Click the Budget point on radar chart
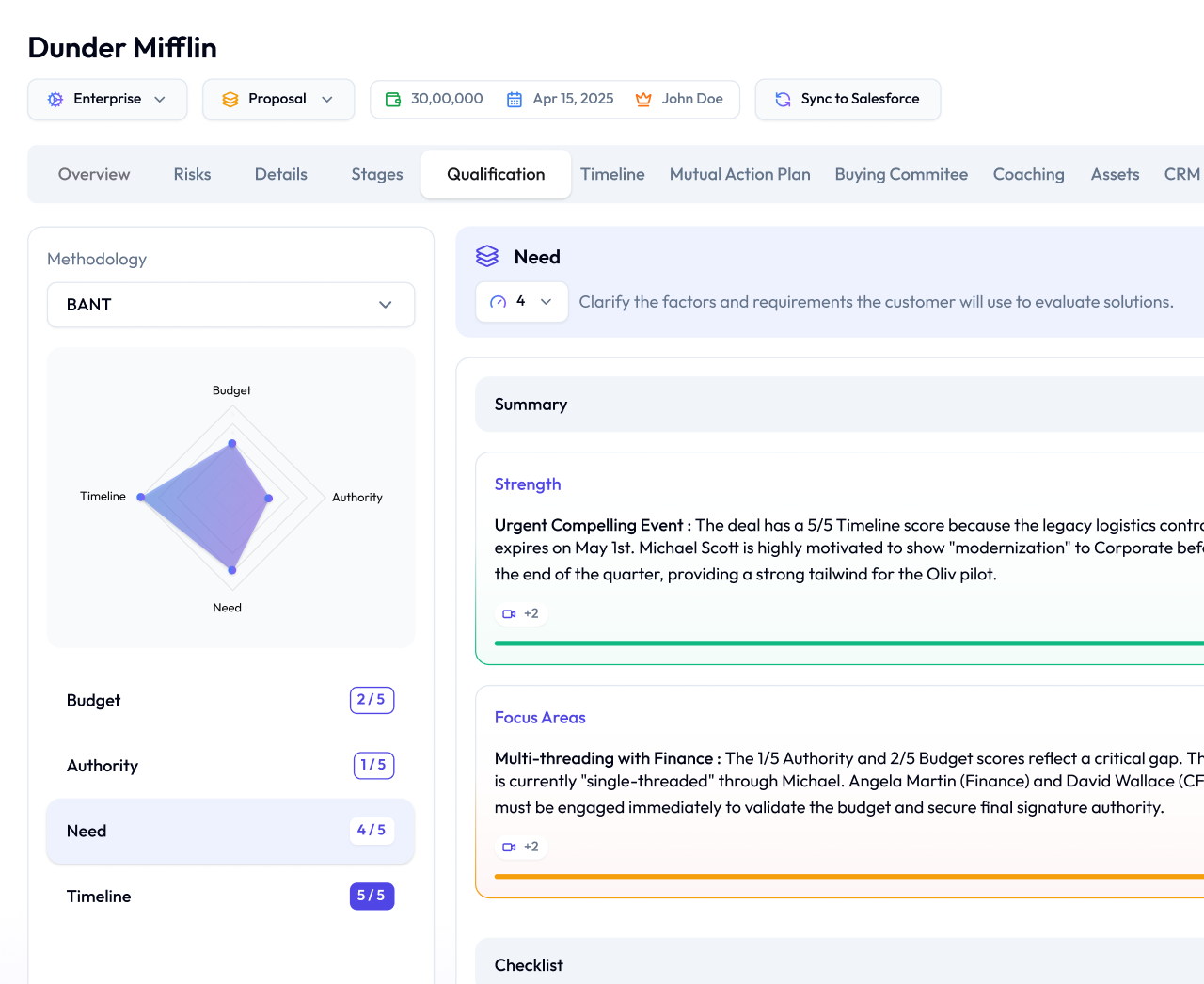 [232, 443]
